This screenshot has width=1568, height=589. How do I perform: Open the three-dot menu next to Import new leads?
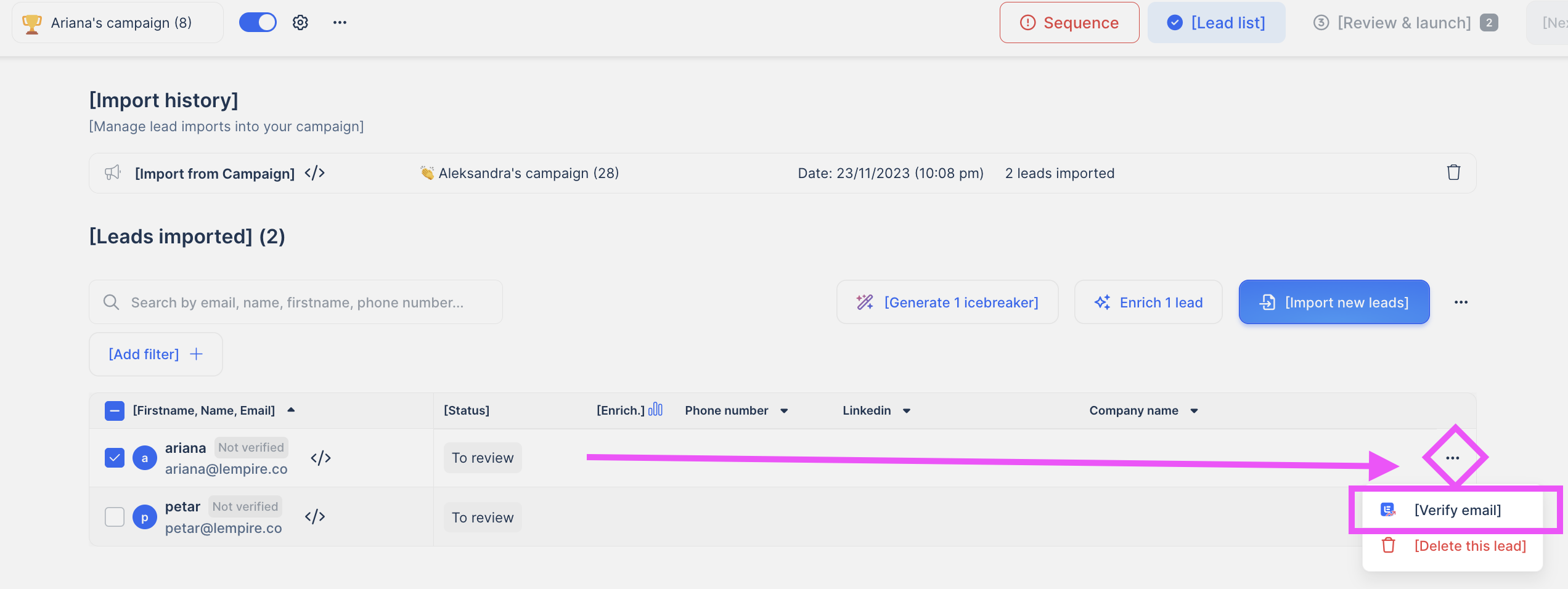coord(1461,302)
